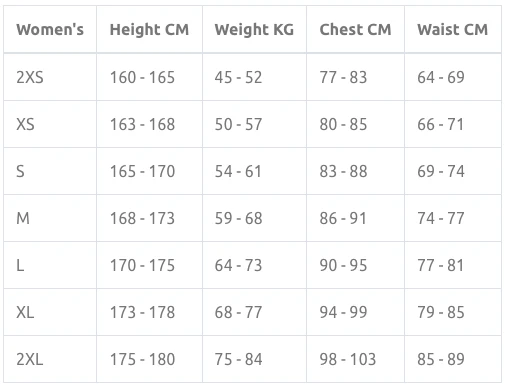The width and height of the screenshot is (505, 389).
Task: Select the weight value 68 - 77
Action: pyautogui.click(x=238, y=312)
